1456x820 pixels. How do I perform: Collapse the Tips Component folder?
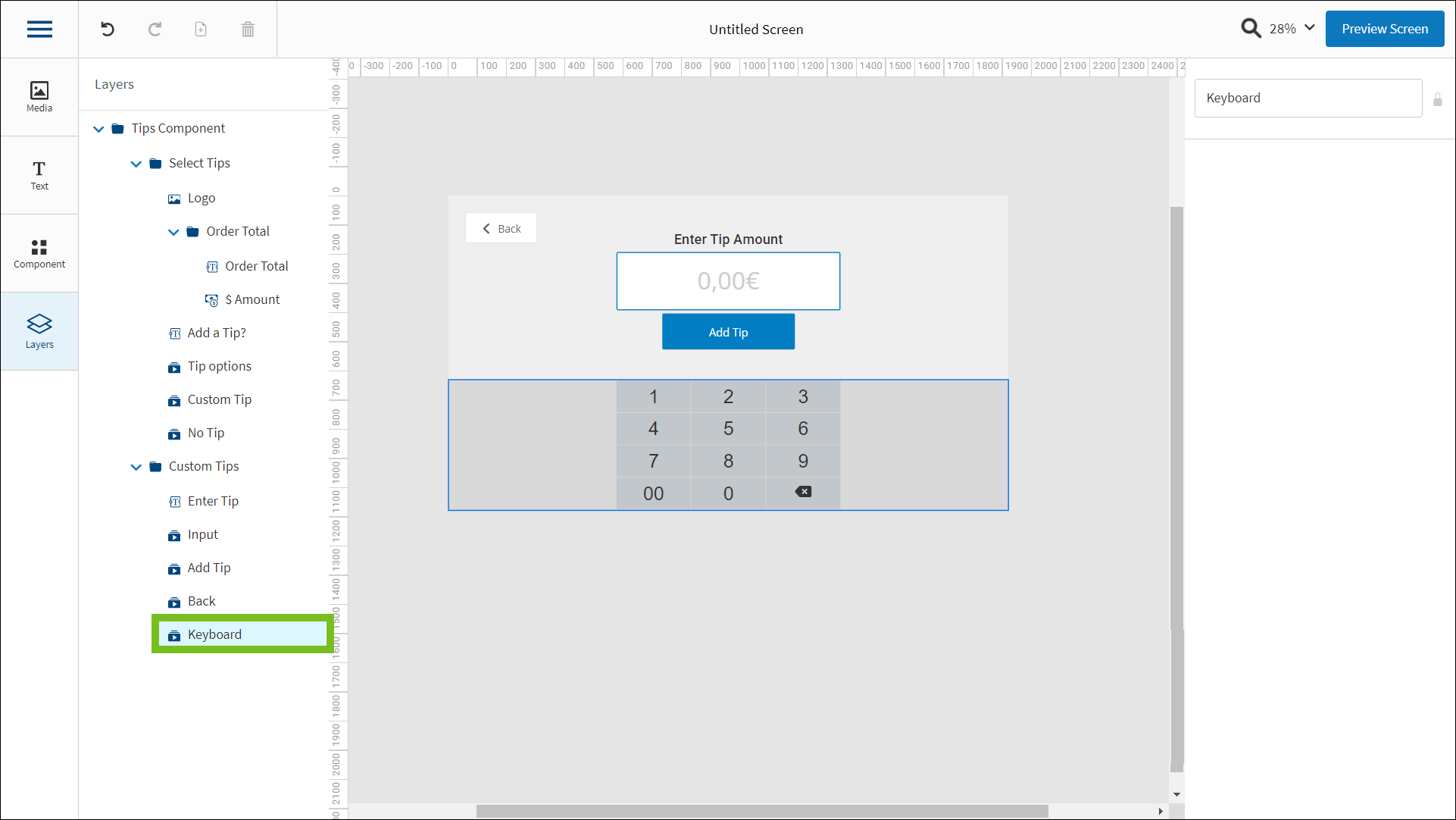click(98, 129)
